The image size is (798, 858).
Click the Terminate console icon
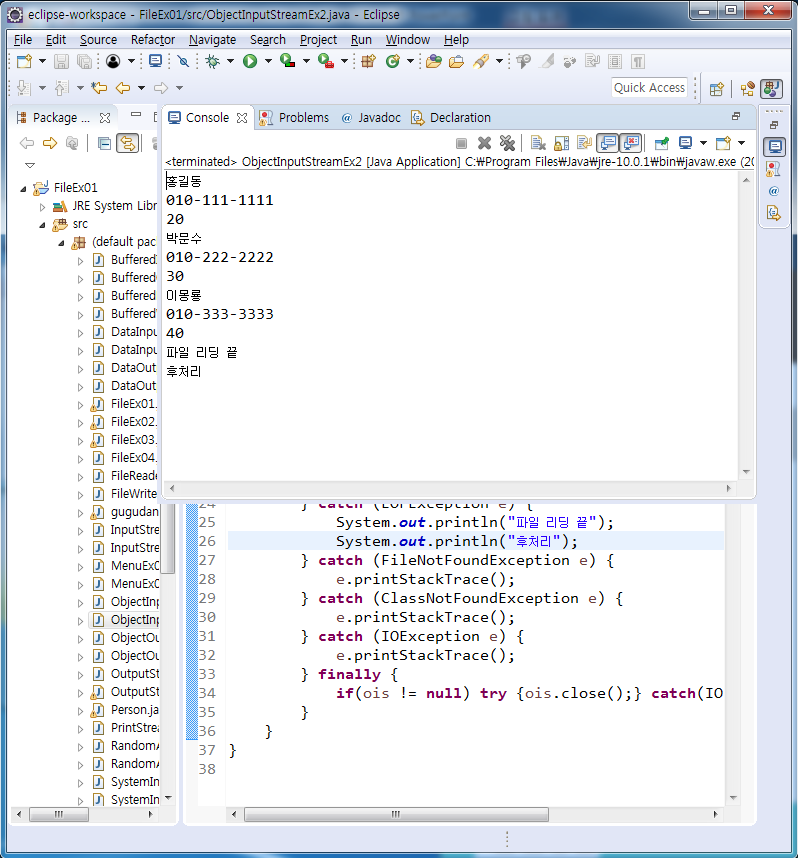[x=461, y=143]
